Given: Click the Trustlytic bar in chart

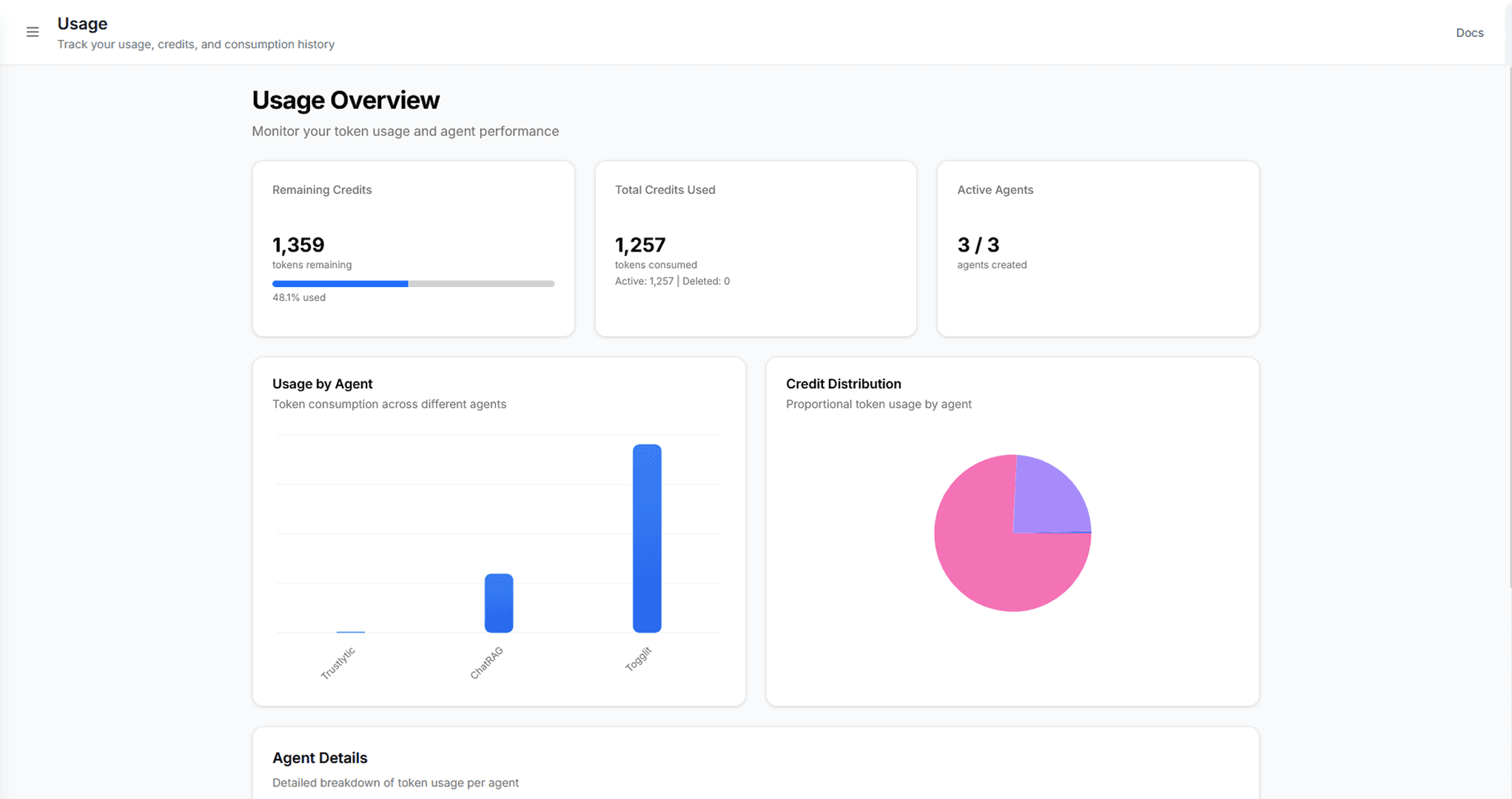Looking at the screenshot, I should [351, 631].
